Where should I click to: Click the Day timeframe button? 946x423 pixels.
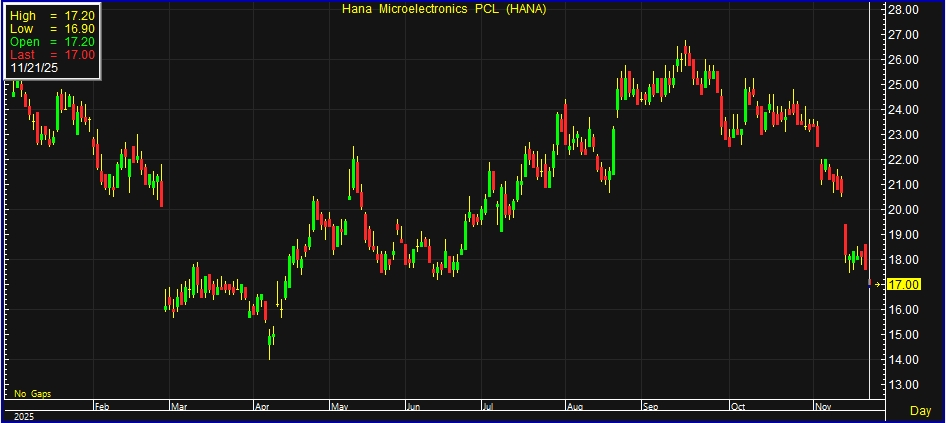(x=920, y=411)
